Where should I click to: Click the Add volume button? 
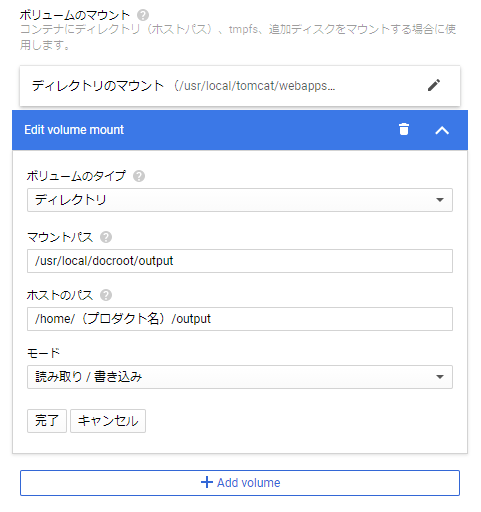240,483
